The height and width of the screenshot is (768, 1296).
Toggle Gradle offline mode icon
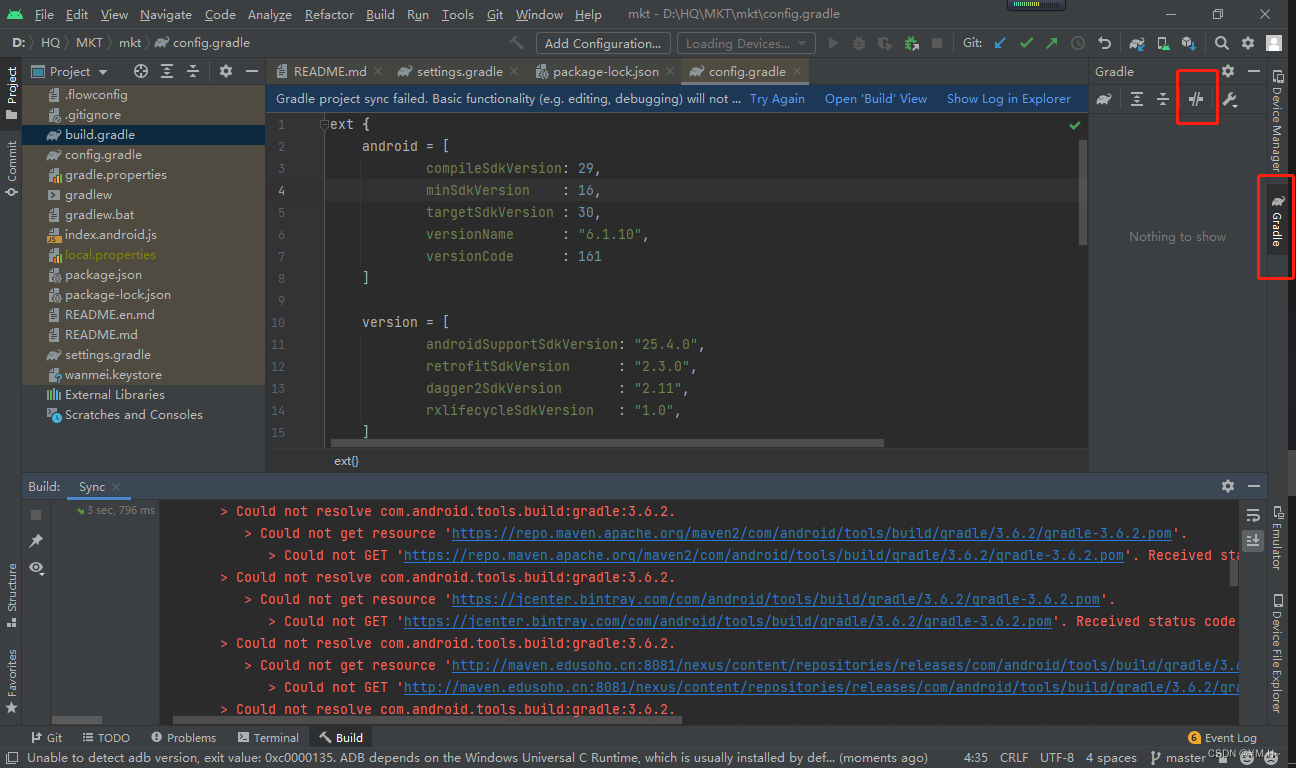pos(1195,99)
